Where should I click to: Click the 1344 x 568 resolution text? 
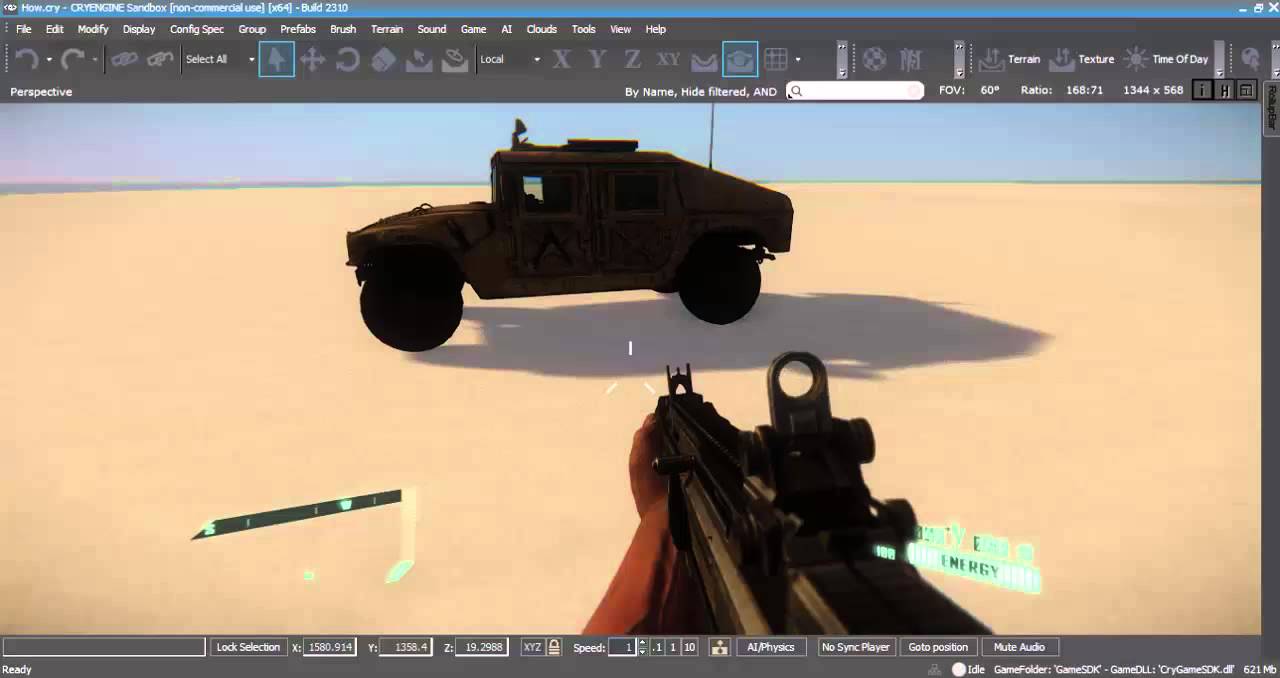coord(1153,90)
